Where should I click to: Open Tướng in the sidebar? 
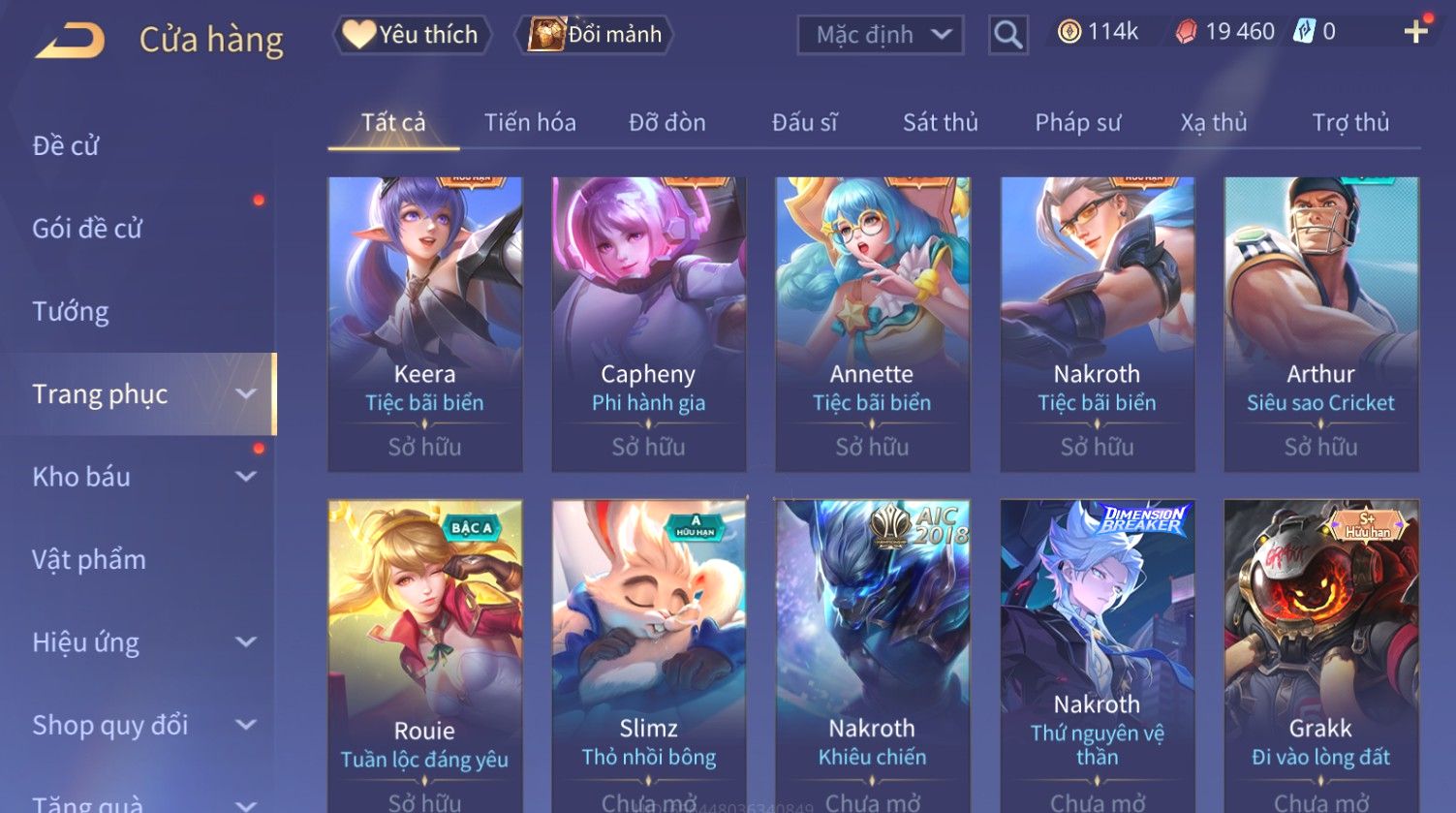click(x=71, y=311)
